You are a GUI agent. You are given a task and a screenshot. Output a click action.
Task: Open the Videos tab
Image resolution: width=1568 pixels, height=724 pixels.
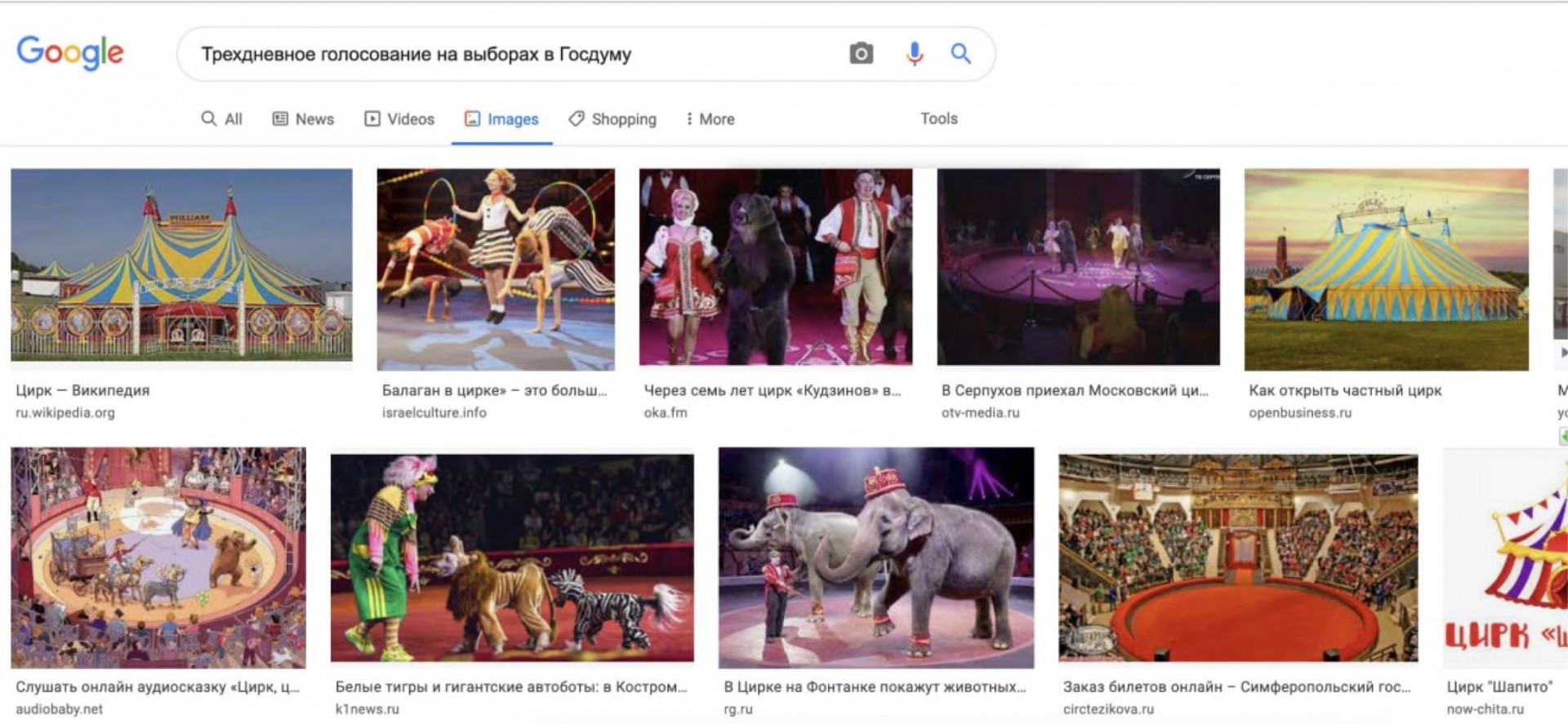(399, 119)
